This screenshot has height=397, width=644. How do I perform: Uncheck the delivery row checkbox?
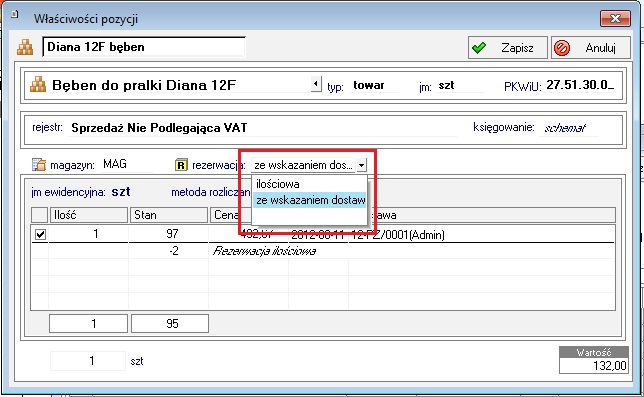(x=40, y=234)
